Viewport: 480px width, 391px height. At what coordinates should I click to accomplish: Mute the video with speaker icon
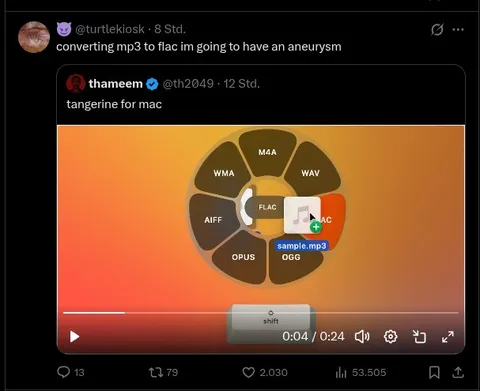tap(362, 337)
